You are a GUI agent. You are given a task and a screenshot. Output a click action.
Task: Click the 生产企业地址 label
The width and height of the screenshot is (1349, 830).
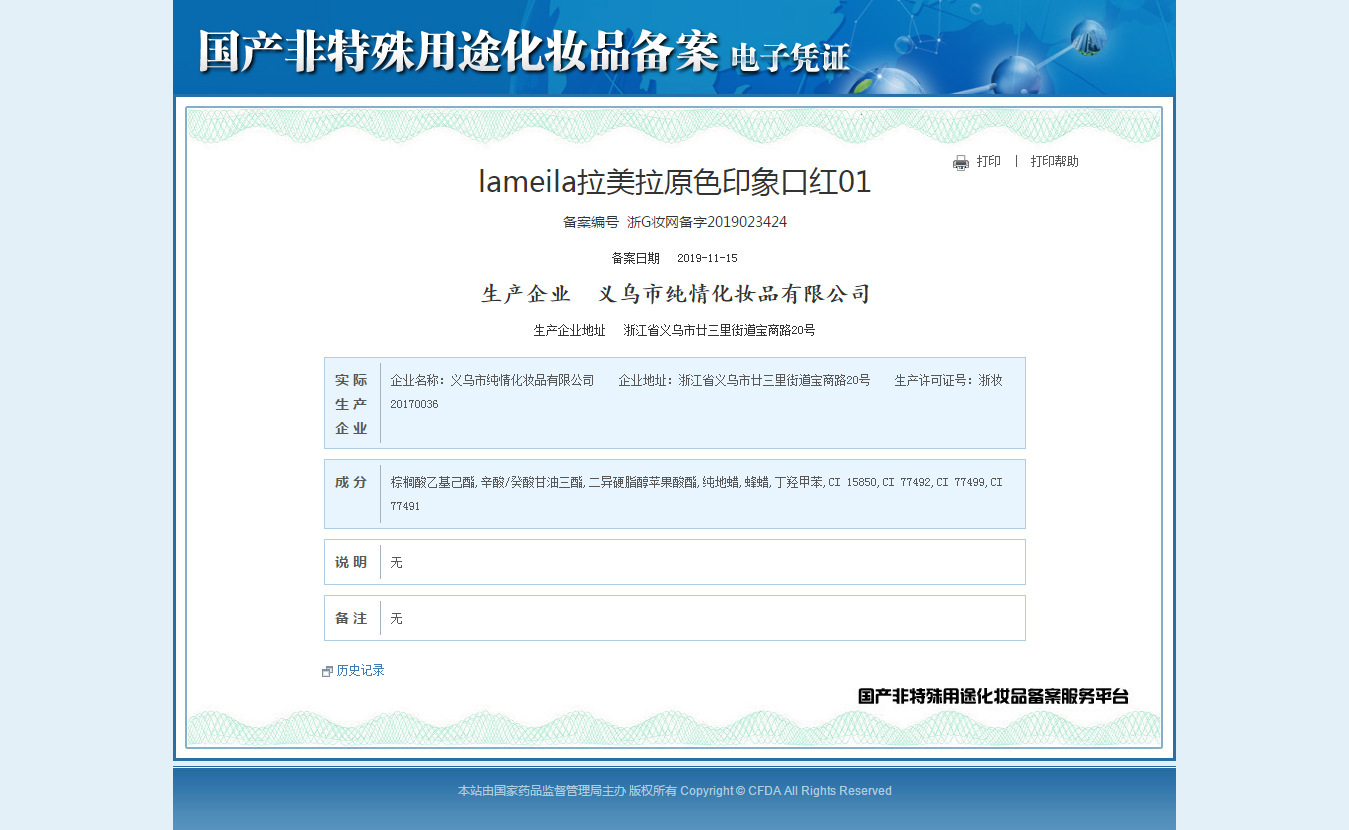[570, 330]
